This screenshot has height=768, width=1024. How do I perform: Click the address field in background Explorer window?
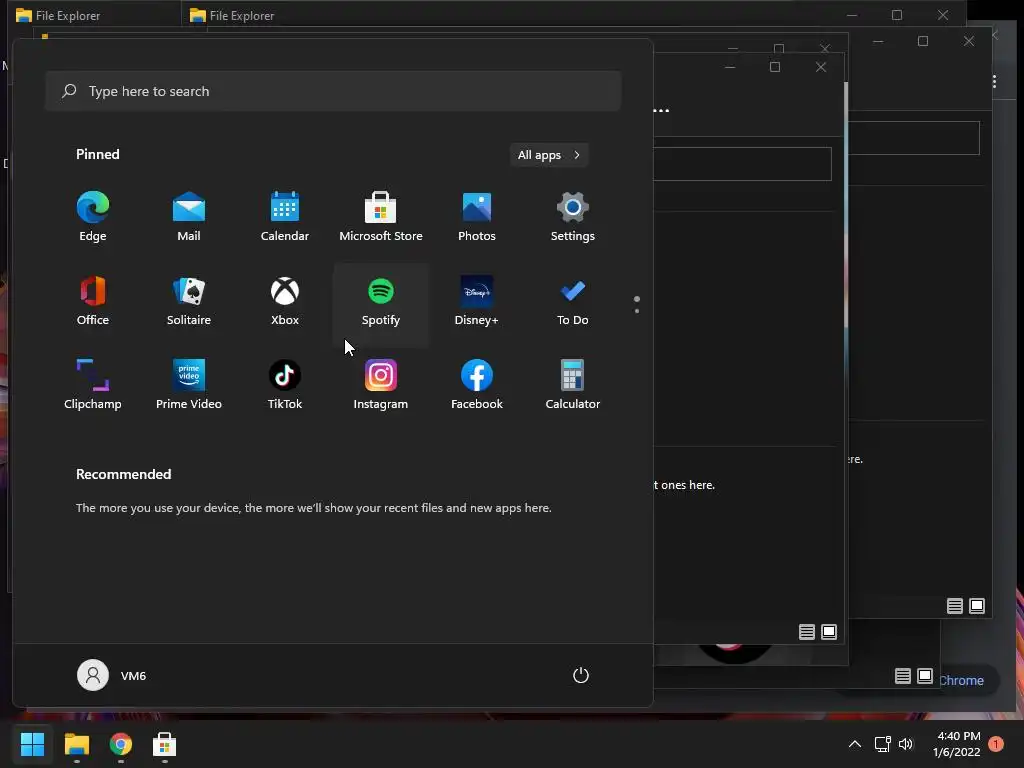click(x=743, y=163)
